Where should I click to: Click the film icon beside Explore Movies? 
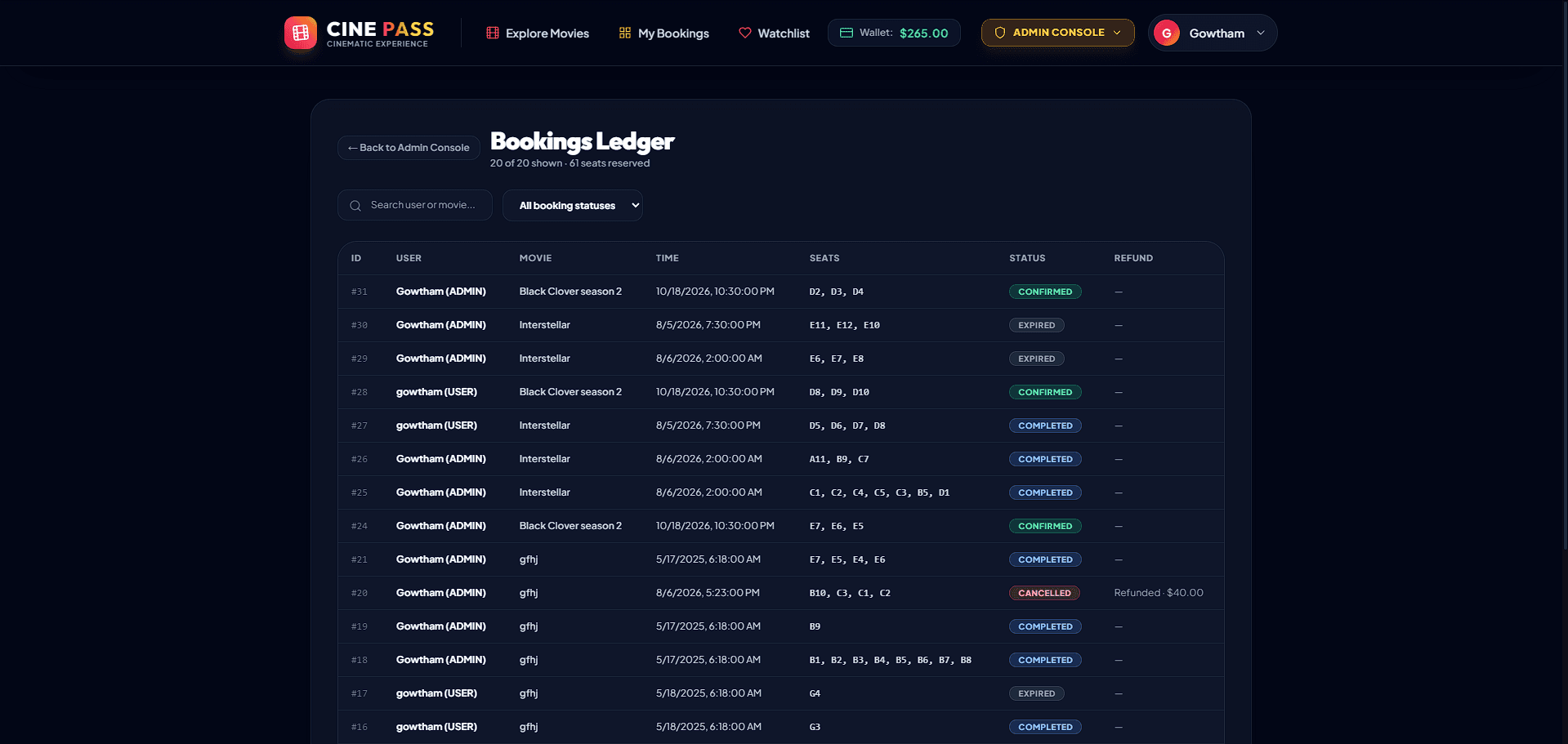(x=493, y=33)
